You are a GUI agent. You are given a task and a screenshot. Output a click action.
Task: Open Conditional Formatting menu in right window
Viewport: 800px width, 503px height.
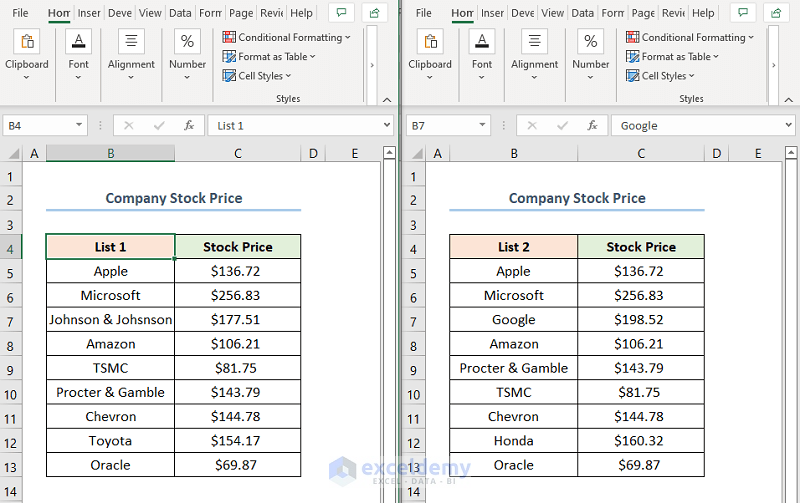pyautogui.click(x=690, y=37)
